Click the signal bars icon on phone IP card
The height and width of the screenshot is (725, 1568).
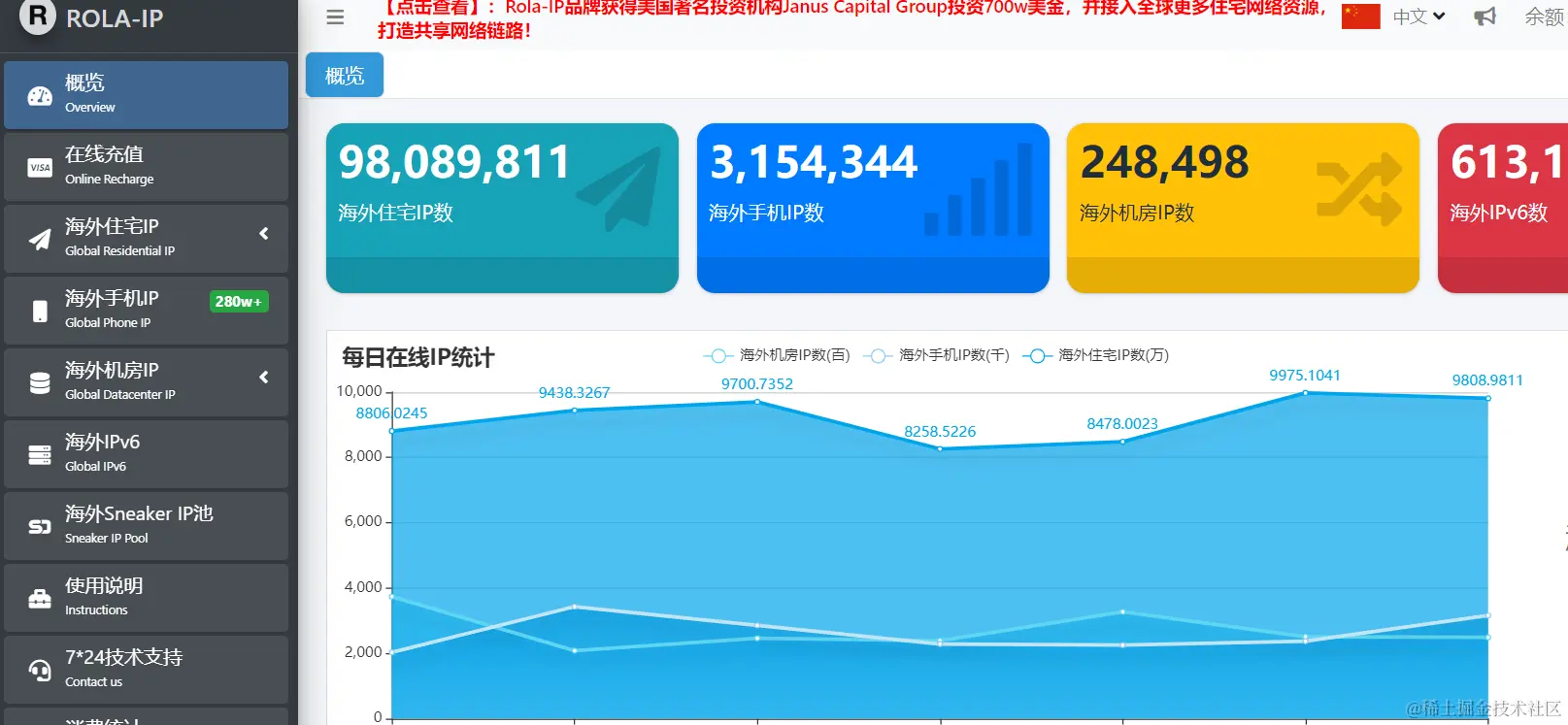979,189
